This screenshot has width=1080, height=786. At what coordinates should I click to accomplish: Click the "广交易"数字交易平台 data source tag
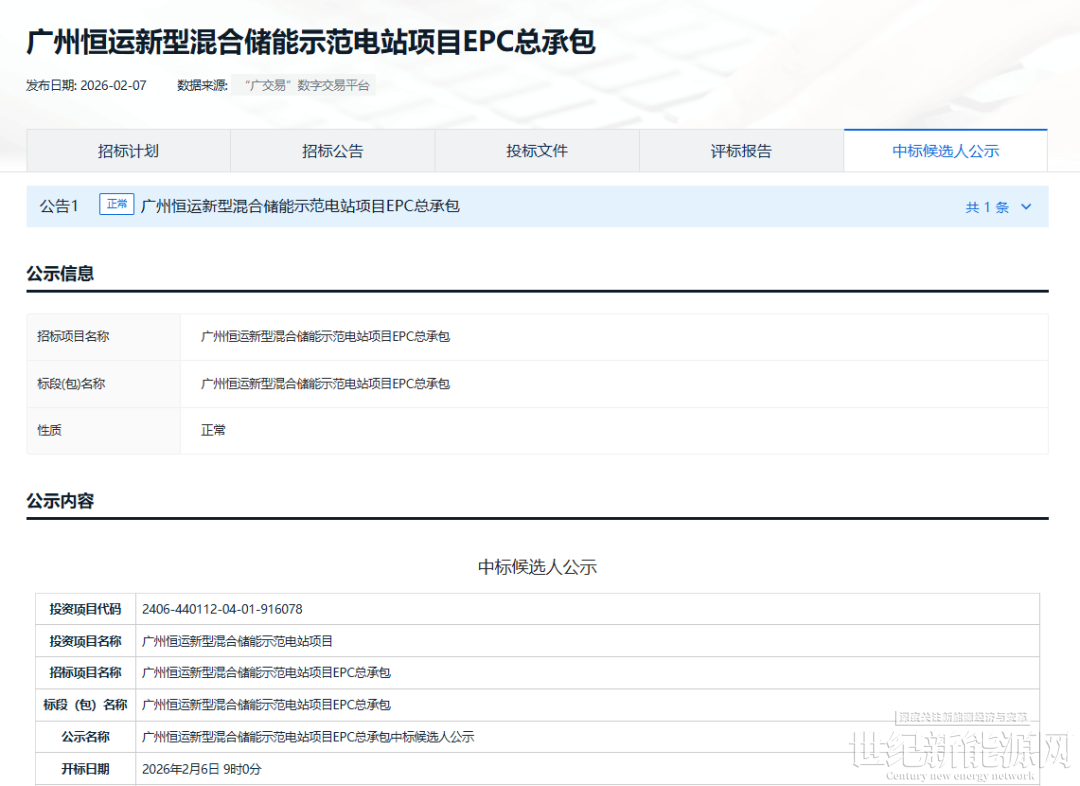(307, 86)
